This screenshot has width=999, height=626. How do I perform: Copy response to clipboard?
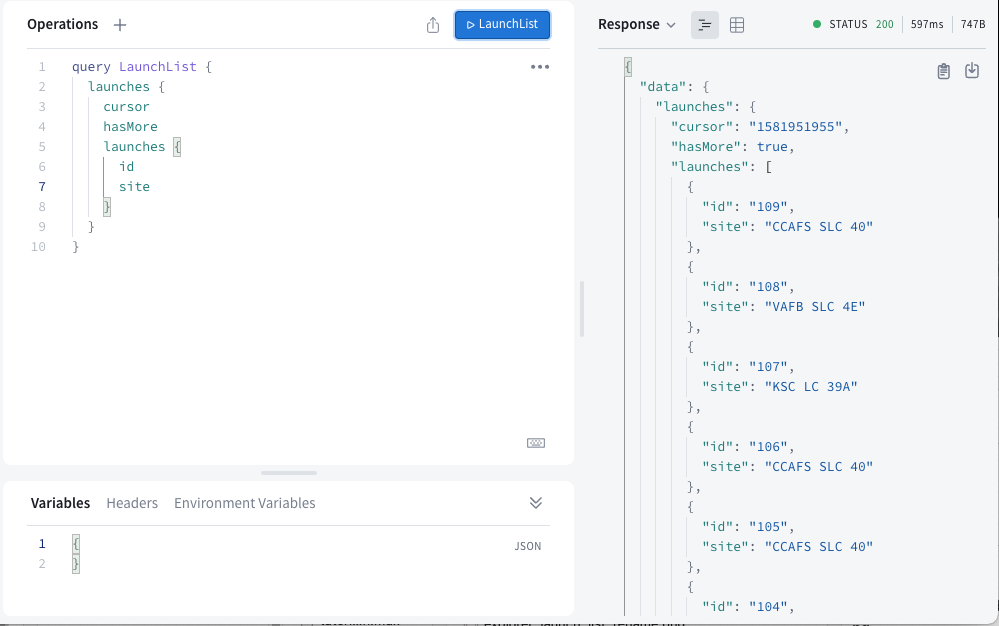point(944,71)
